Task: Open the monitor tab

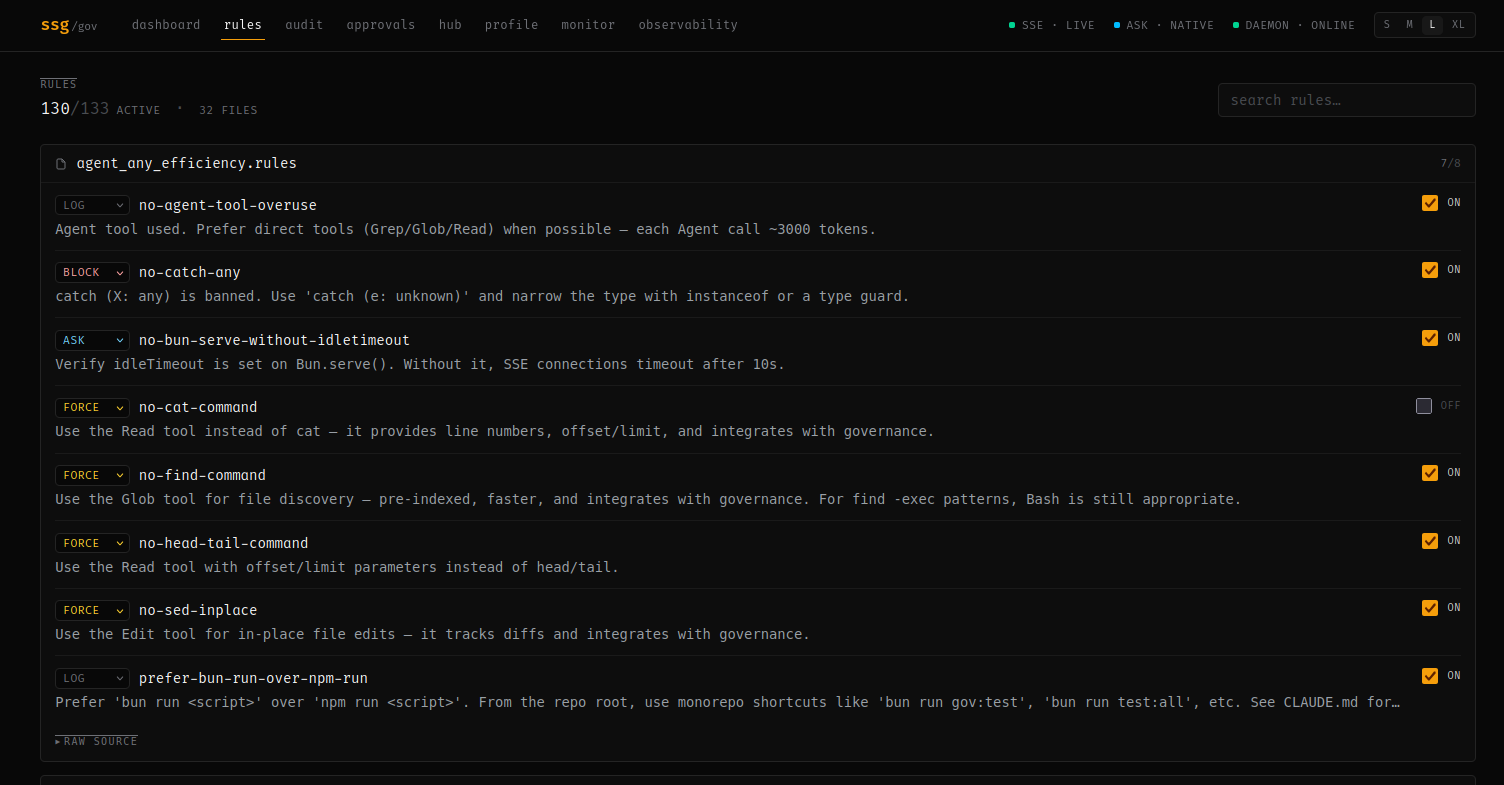Action: tap(588, 25)
